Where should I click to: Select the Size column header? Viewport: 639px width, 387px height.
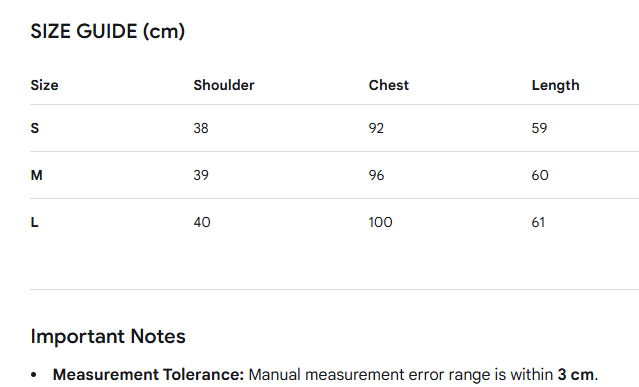pos(44,85)
